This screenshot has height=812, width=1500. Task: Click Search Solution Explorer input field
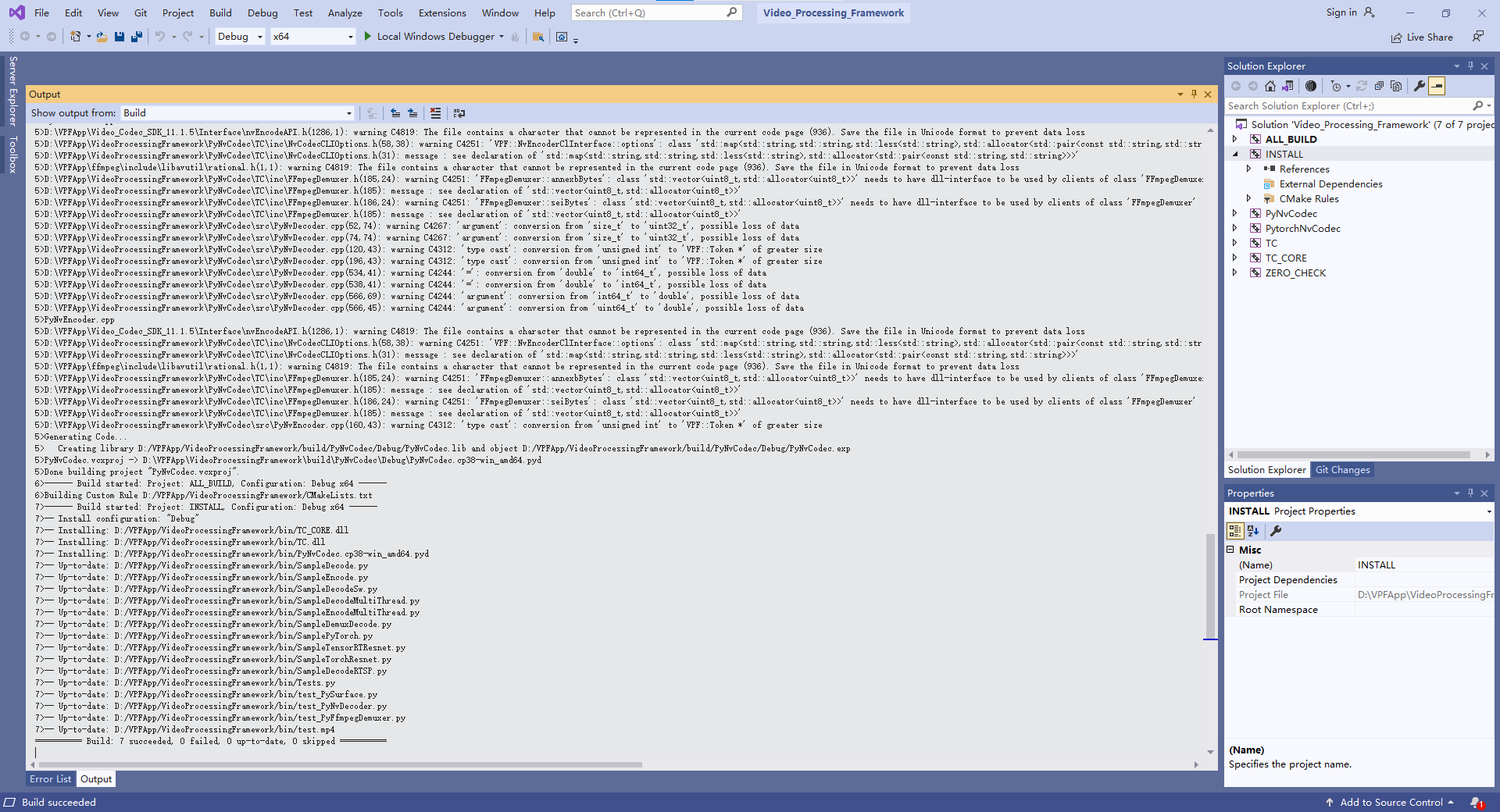click(1347, 106)
